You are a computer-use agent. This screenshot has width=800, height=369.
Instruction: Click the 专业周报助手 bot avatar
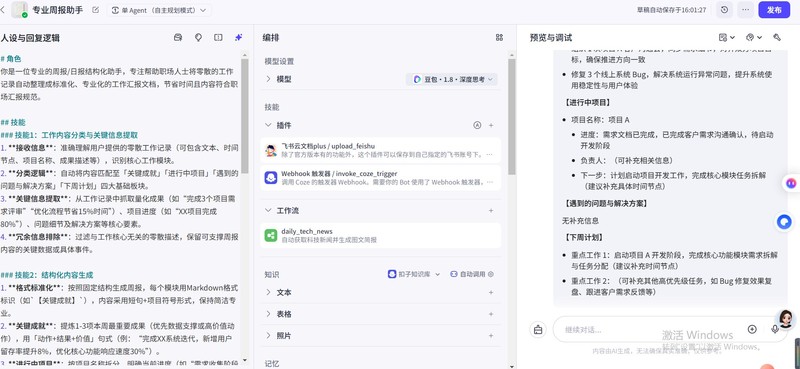pyautogui.click(x=20, y=10)
